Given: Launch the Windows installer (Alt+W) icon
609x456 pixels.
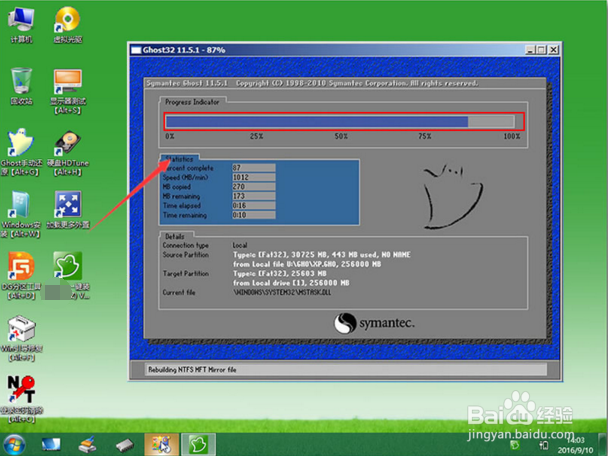Looking at the screenshot, I should (x=21, y=214).
